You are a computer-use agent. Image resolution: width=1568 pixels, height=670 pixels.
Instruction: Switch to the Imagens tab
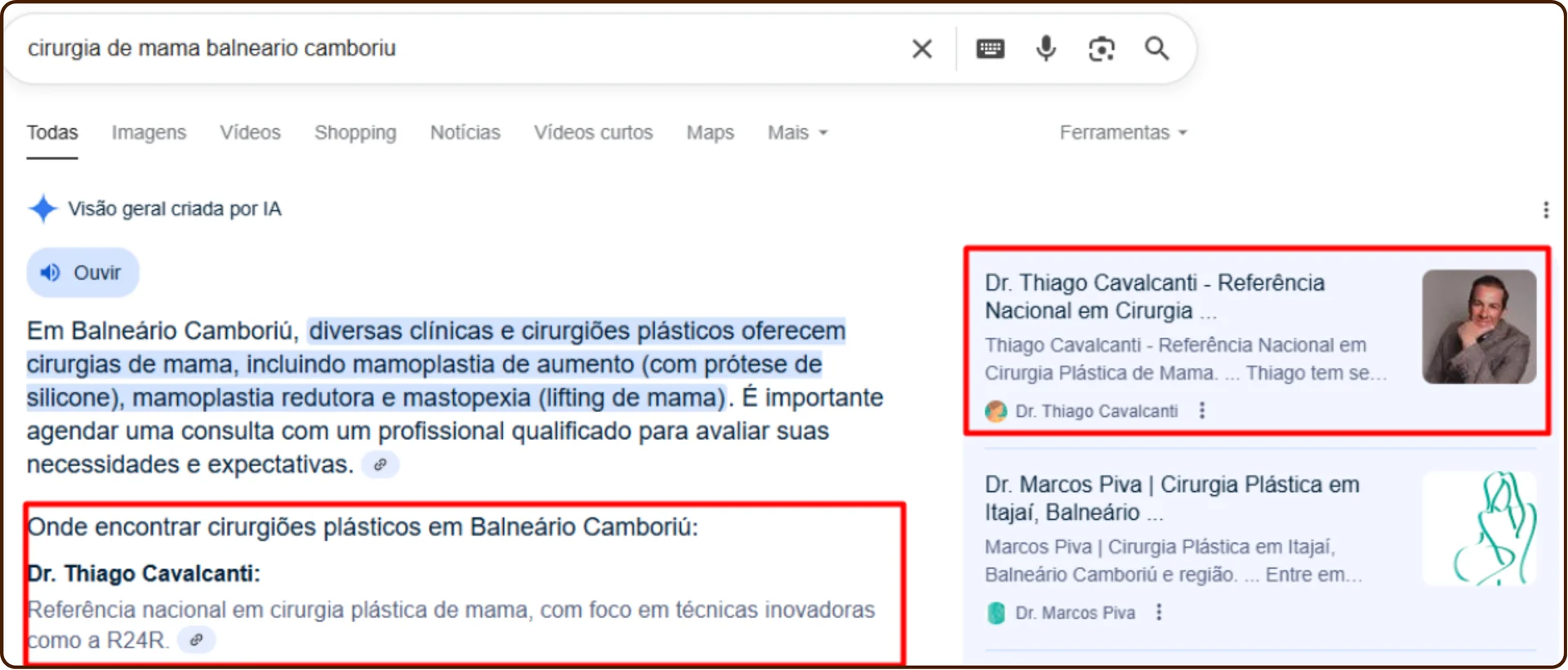[149, 132]
